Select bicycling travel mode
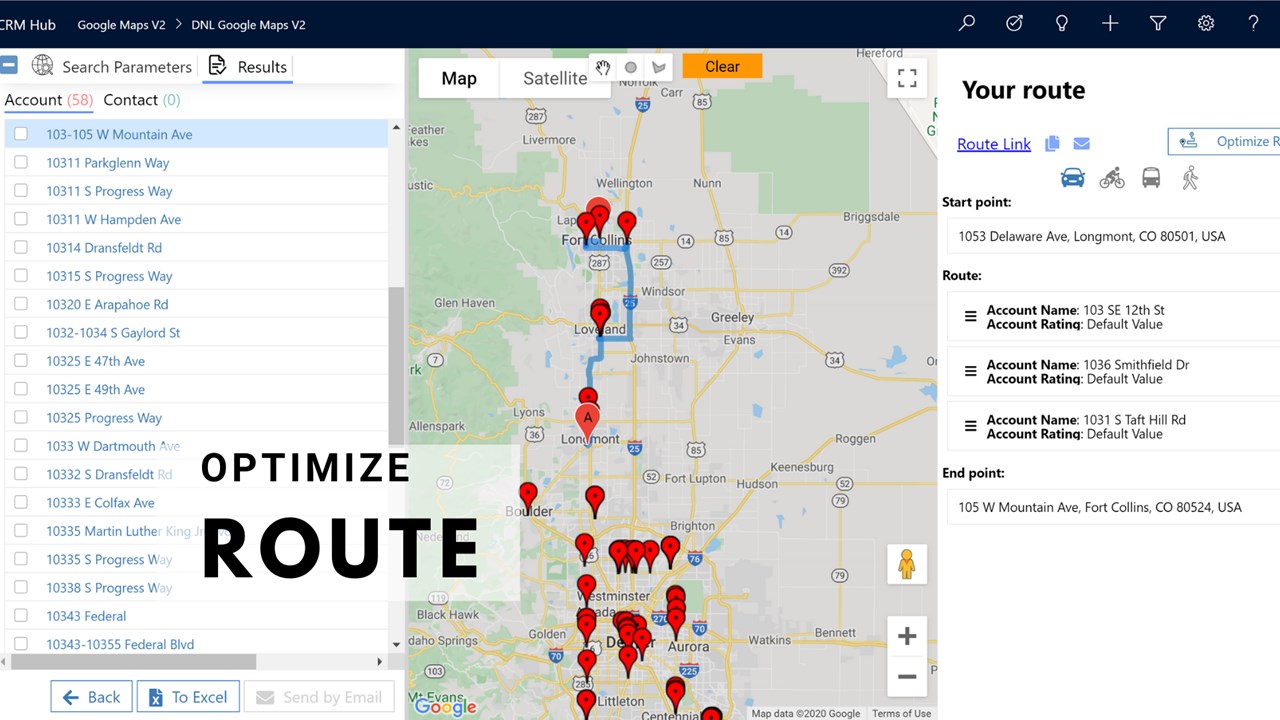Screen dimensions: 1280x720 (x=1112, y=178)
